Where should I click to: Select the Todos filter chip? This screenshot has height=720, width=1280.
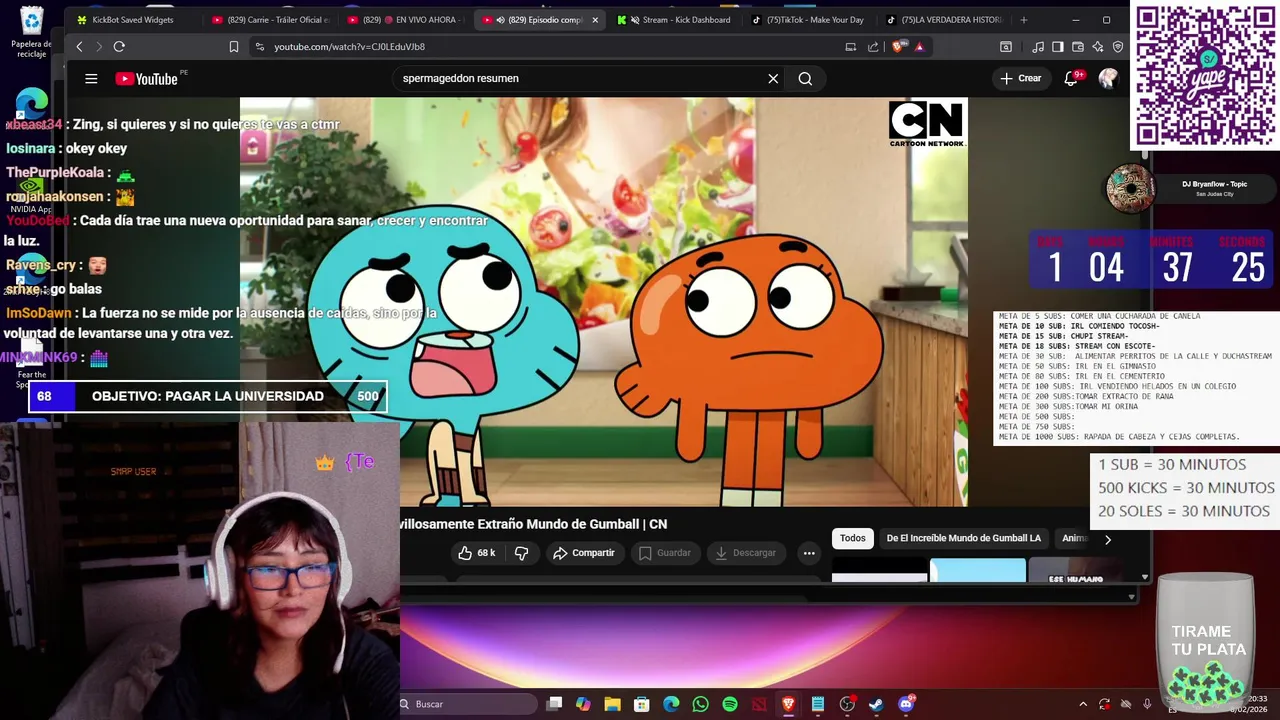pyautogui.click(x=853, y=538)
